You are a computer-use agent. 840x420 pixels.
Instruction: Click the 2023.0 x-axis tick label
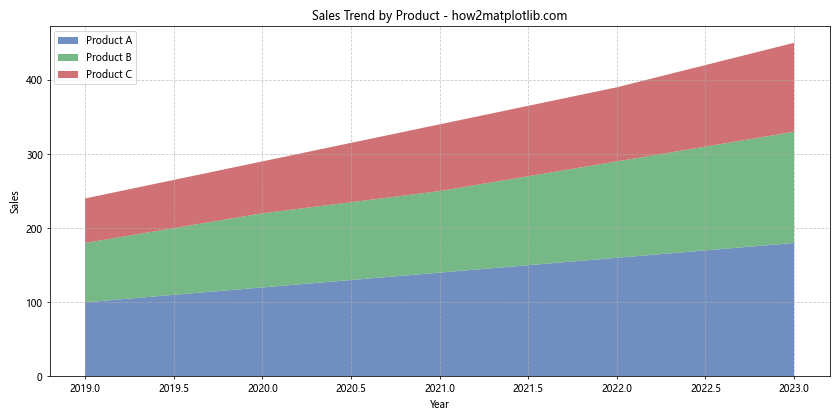tap(794, 388)
